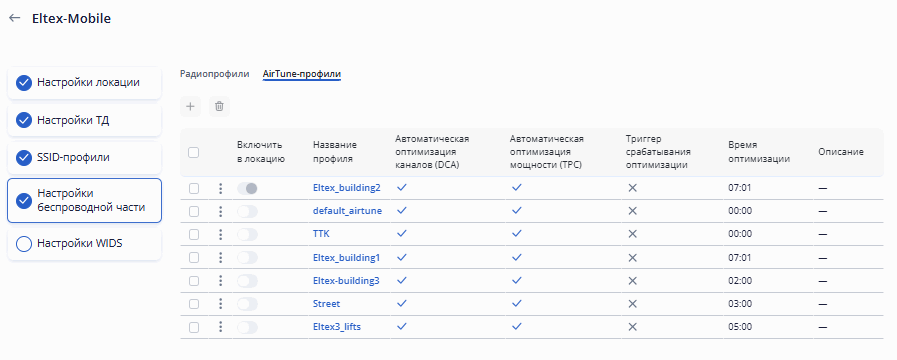This screenshot has width=897, height=360.
Task: Click the TPC checkmark in Eltex-building3 row
Action: pyautogui.click(x=517, y=280)
